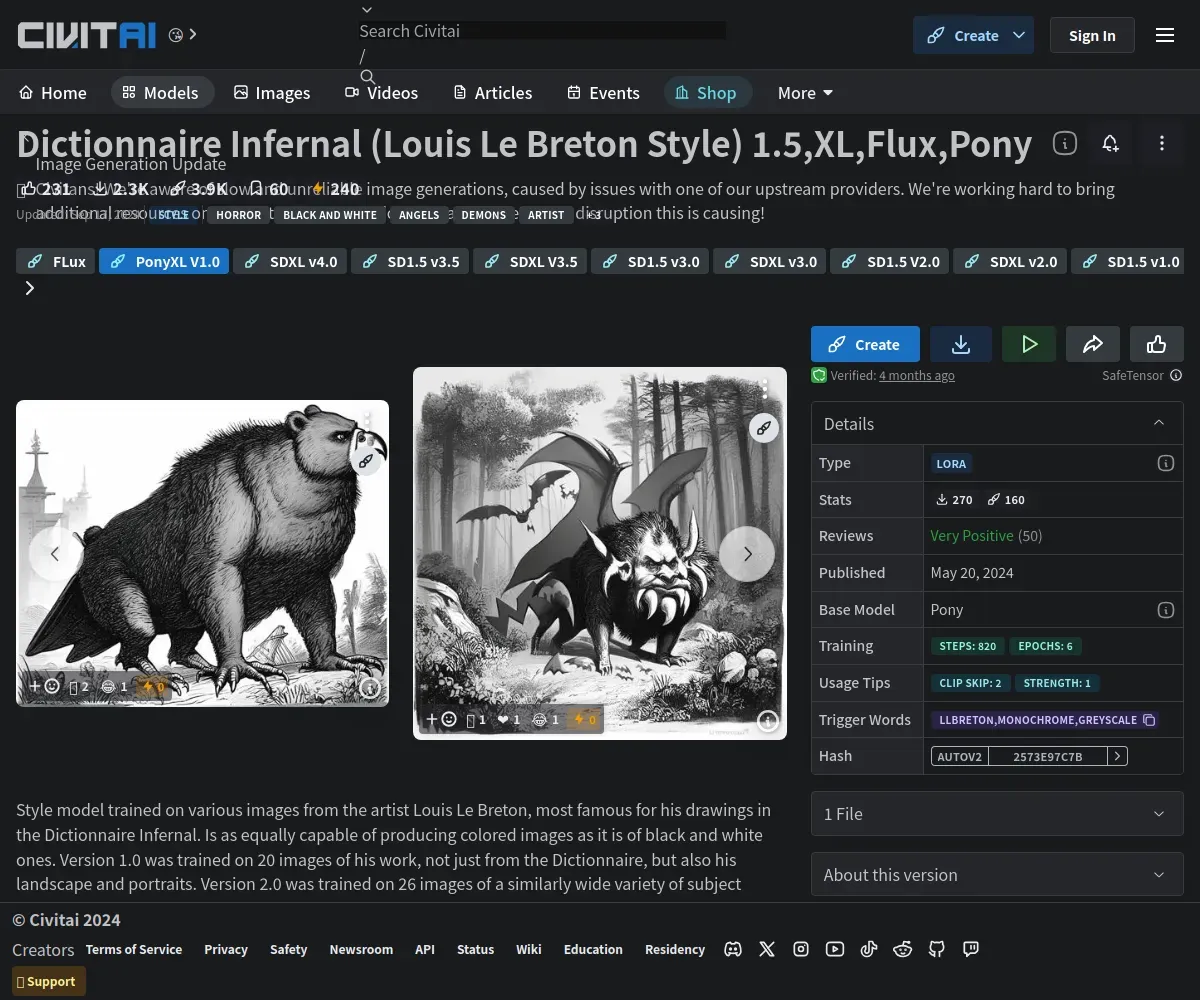Click blue Create button in details panel
This screenshot has width=1200, height=1000.
(865, 344)
